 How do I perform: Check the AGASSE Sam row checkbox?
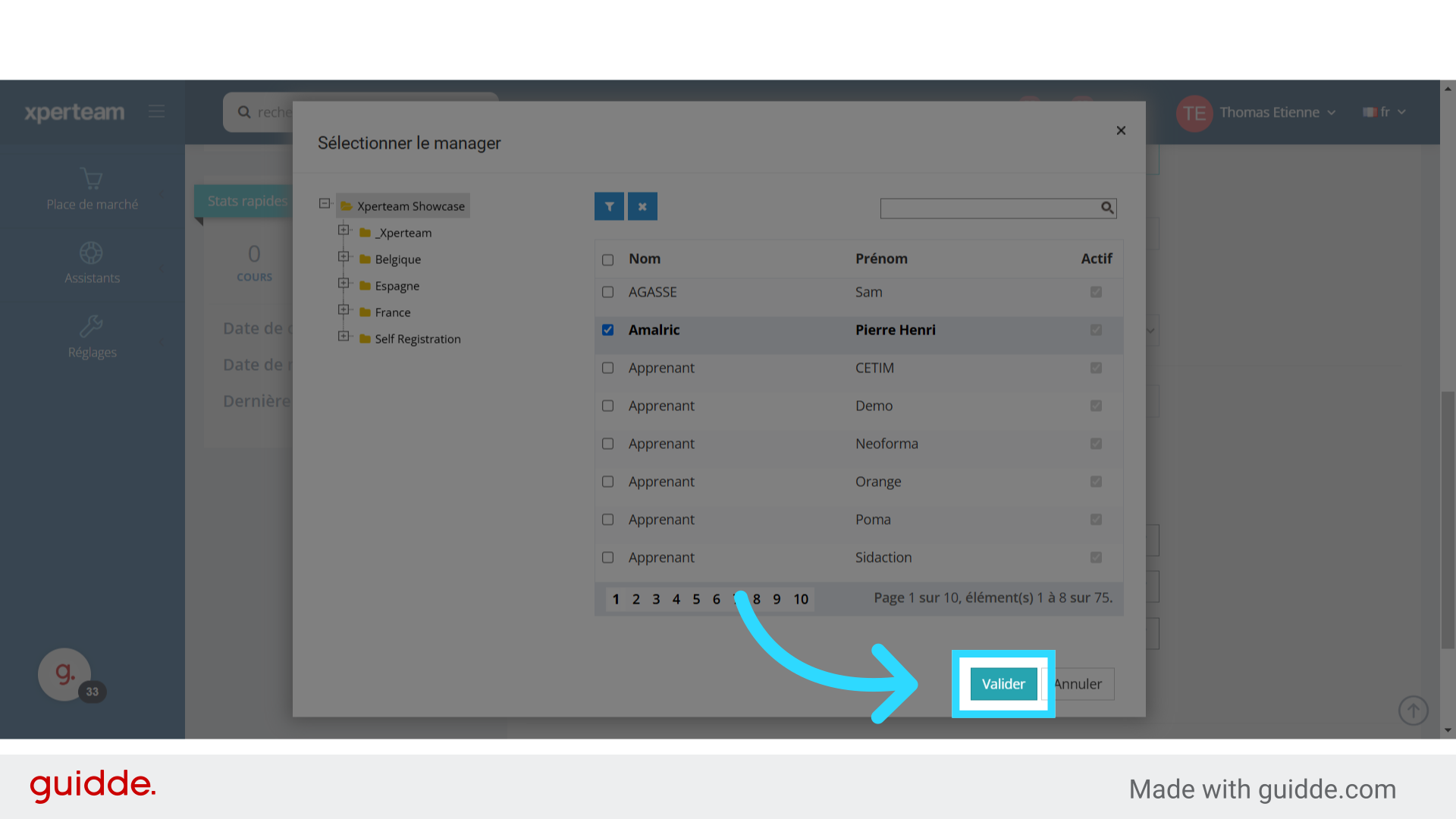point(607,292)
